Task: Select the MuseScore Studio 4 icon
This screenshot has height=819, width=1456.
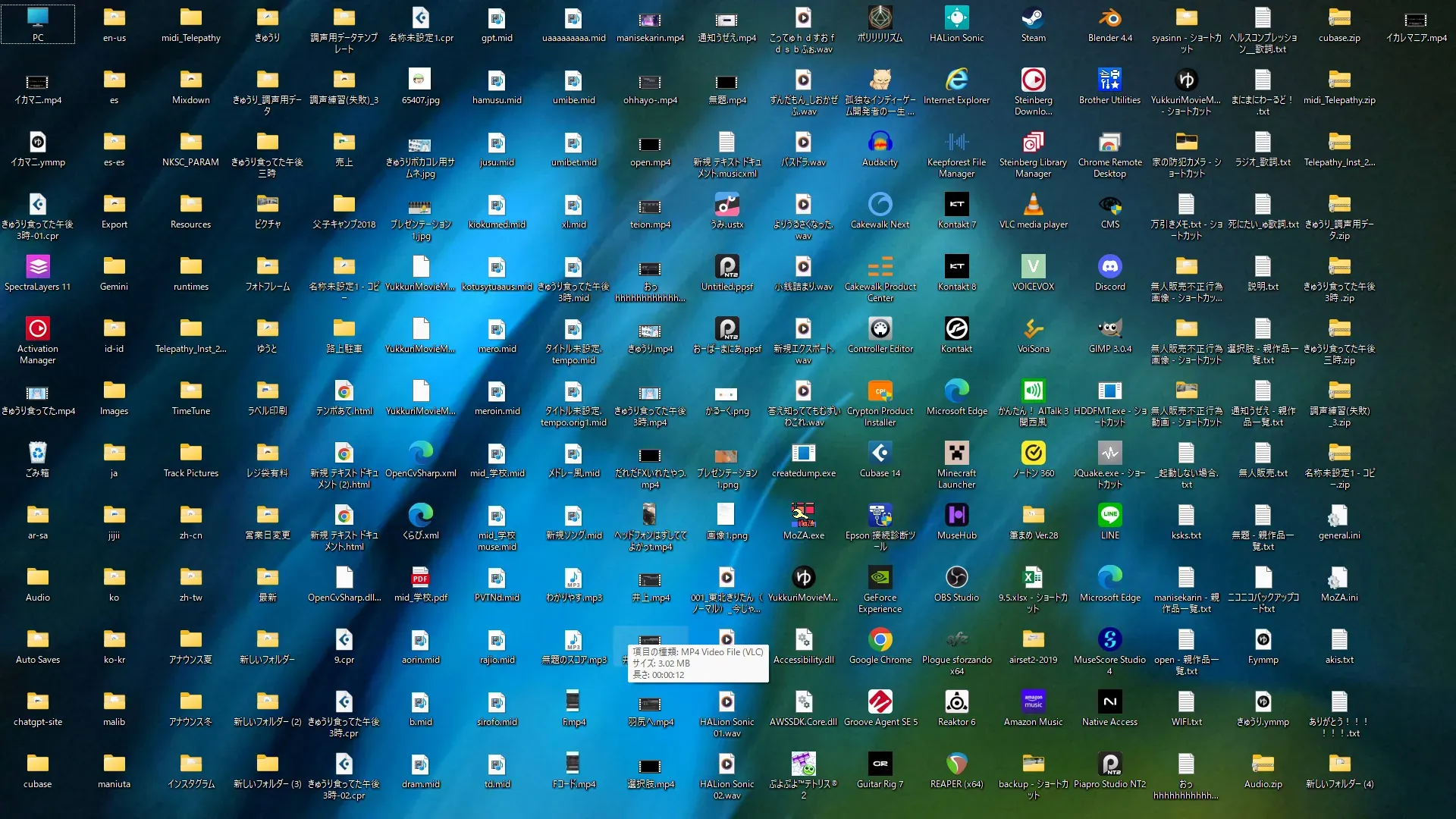Action: (1109, 640)
